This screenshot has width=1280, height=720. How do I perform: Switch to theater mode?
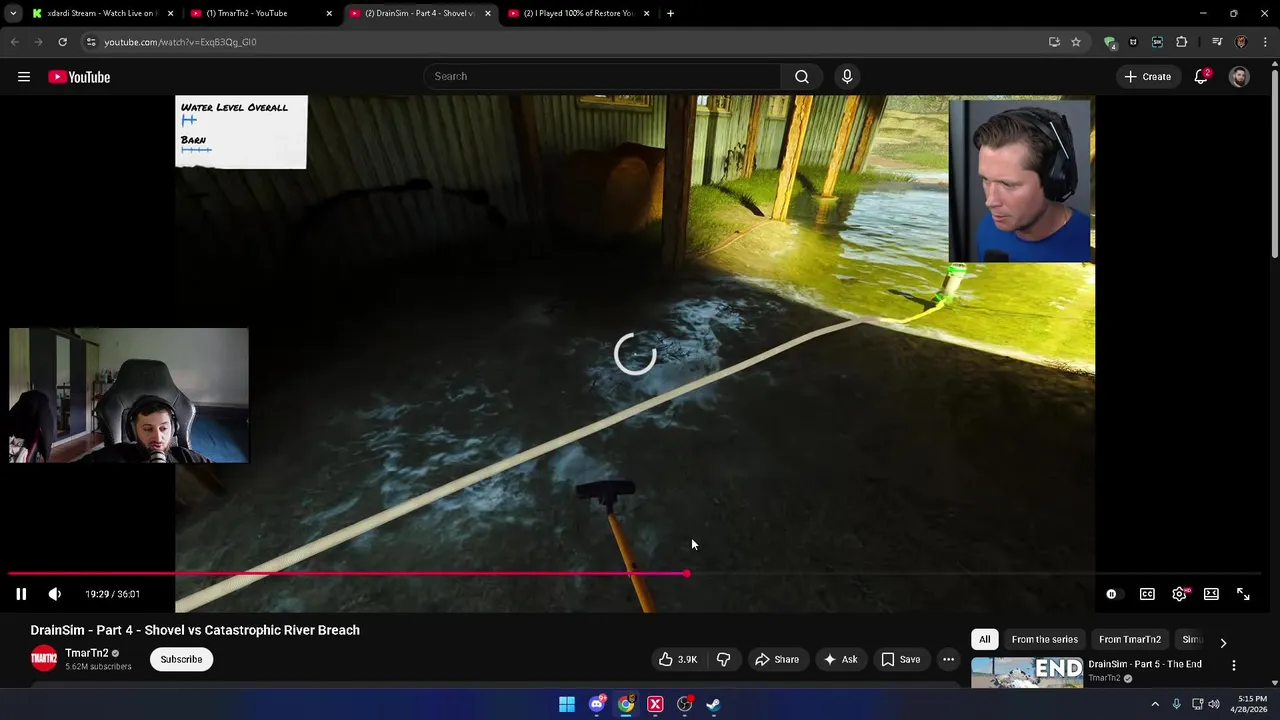pyautogui.click(x=1211, y=594)
